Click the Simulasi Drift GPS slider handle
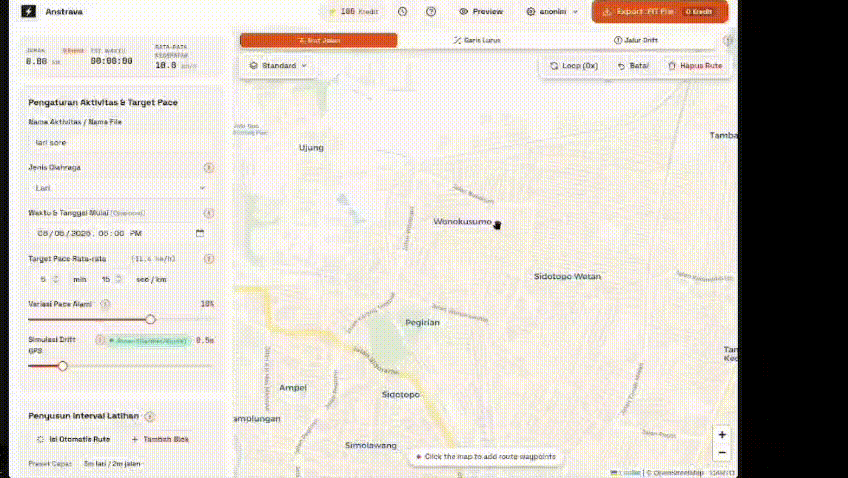Viewport: 848px width, 478px height. tap(63, 366)
